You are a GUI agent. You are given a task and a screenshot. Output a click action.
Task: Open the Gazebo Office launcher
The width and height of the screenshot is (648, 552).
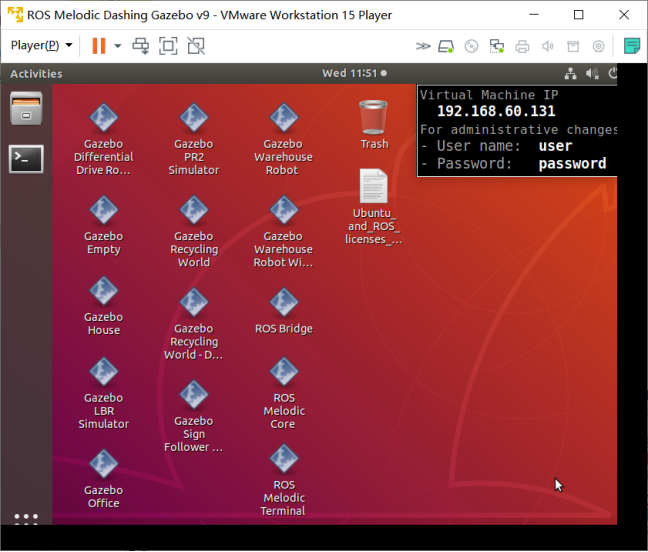click(x=103, y=479)
